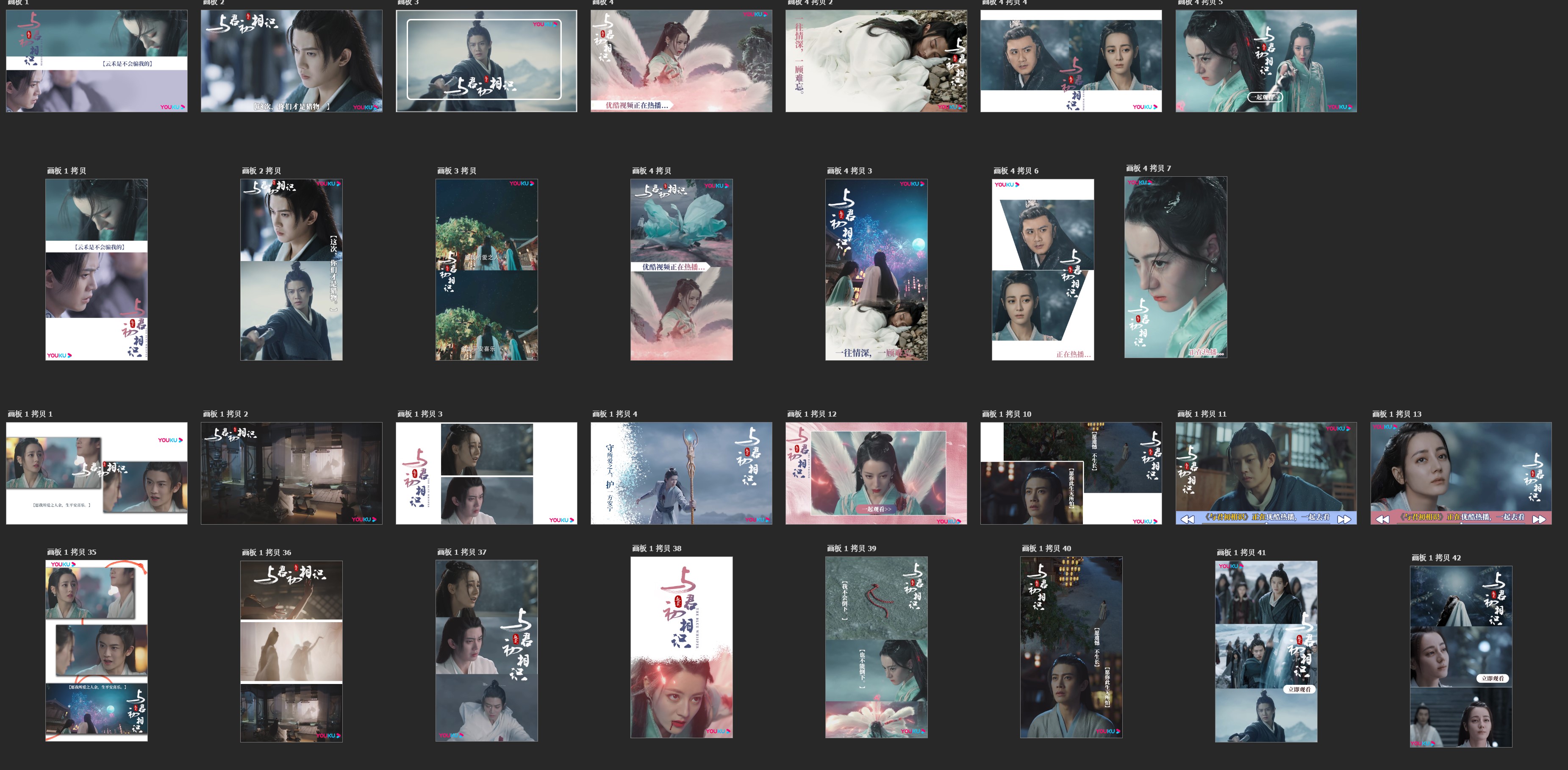Viewport: 1568px width, 770px height.
Task: Click the landscape artboard showing the dark hall interior
Action: (291, 473)
